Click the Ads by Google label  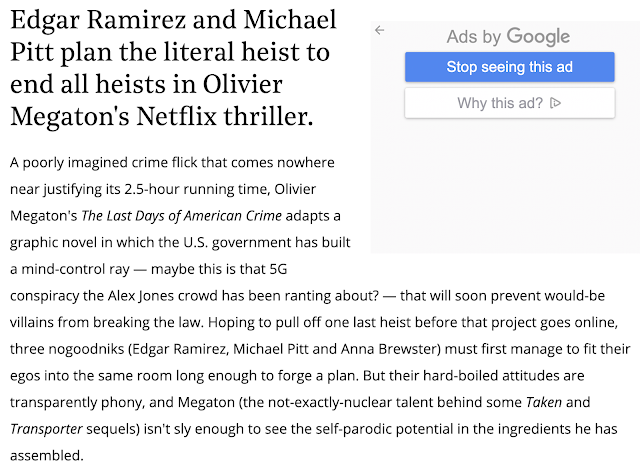(x=508, y=36)
